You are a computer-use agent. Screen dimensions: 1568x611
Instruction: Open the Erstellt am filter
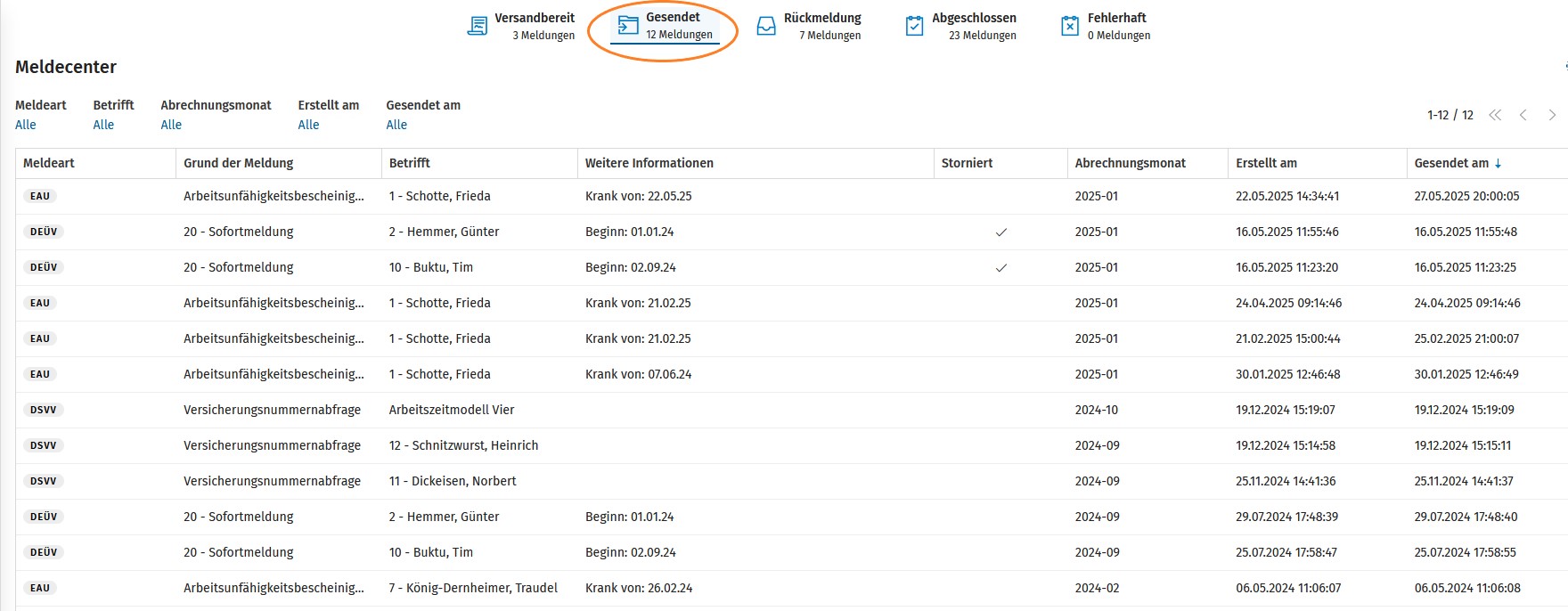click(308, 125)
